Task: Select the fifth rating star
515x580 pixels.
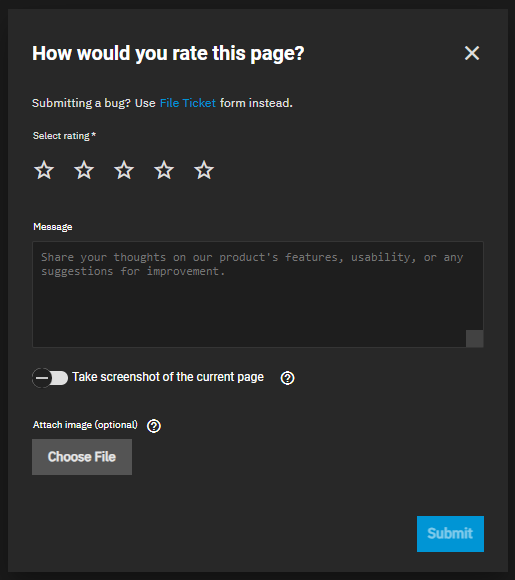Action: (x=204, y=170)
